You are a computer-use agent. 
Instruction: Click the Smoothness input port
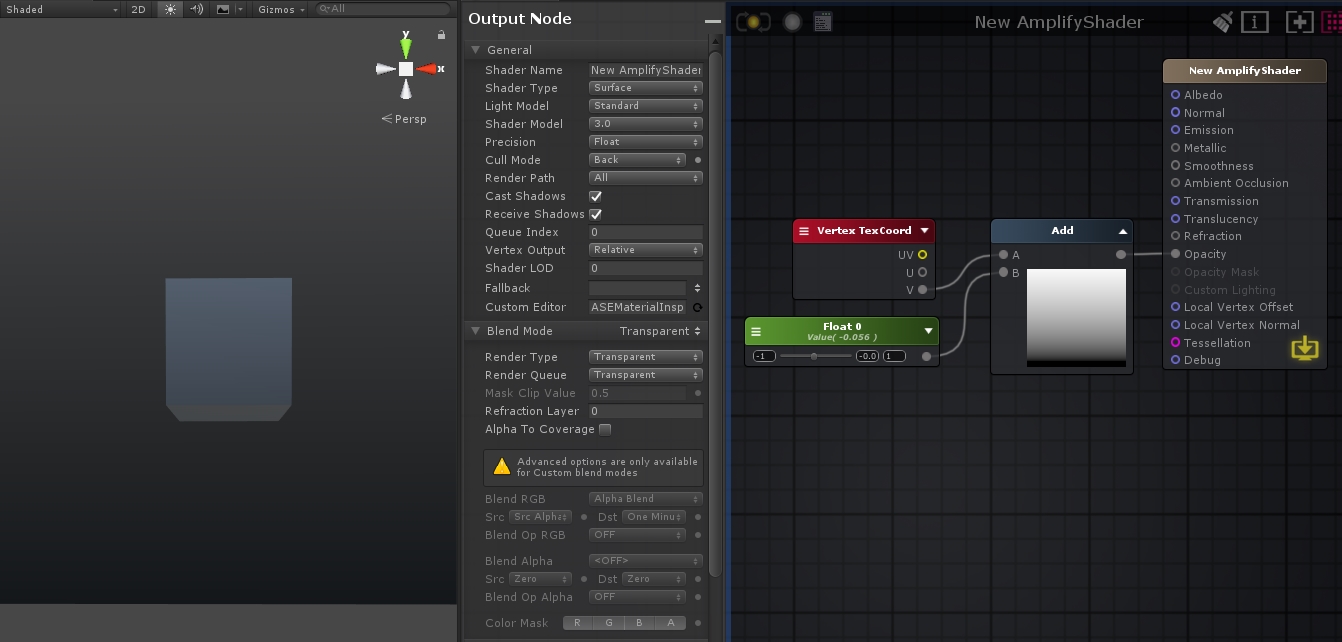pyautogui.click(x=1176, y=166)
